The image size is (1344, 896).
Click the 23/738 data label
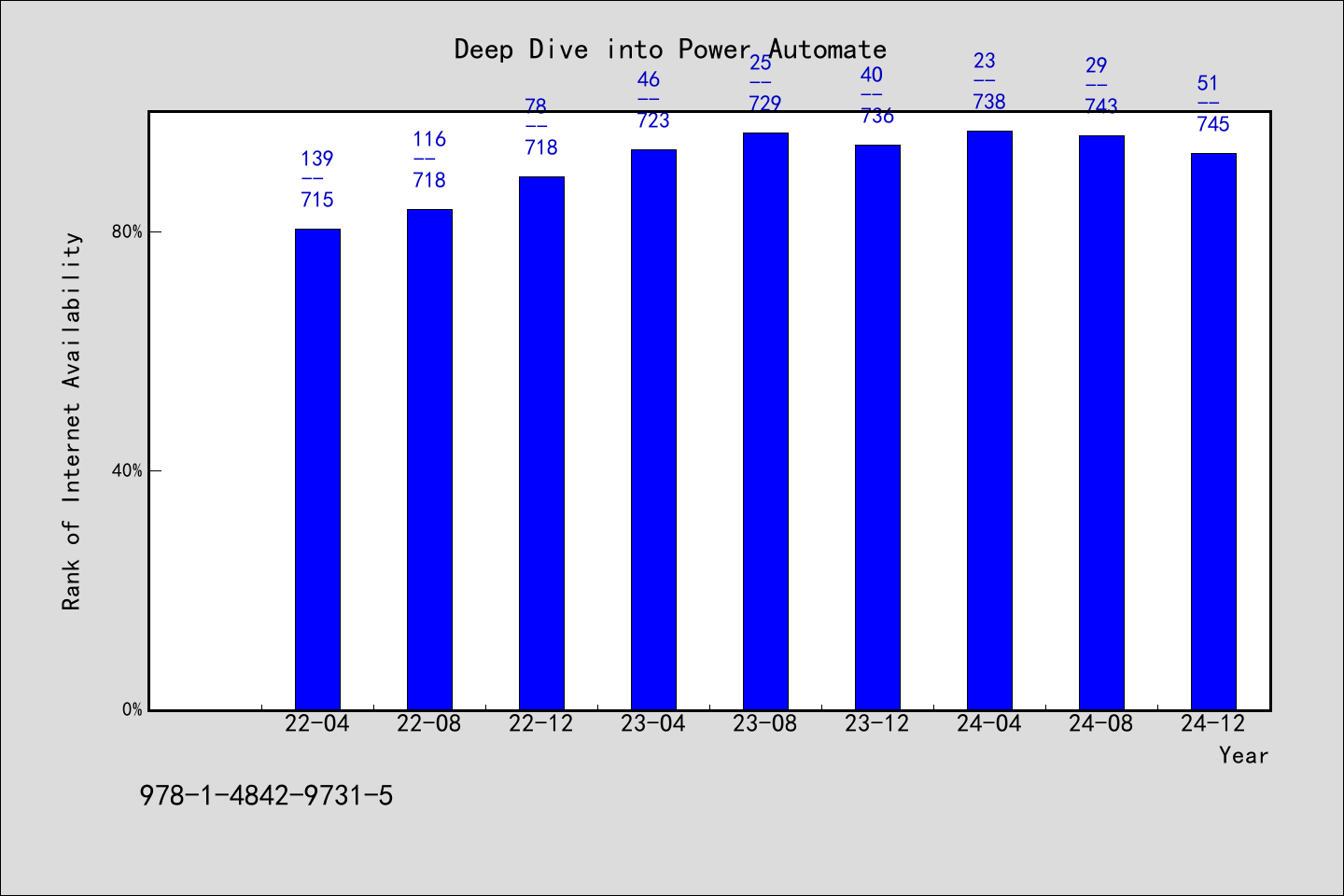pyautogui.click(x=989, y=81)
